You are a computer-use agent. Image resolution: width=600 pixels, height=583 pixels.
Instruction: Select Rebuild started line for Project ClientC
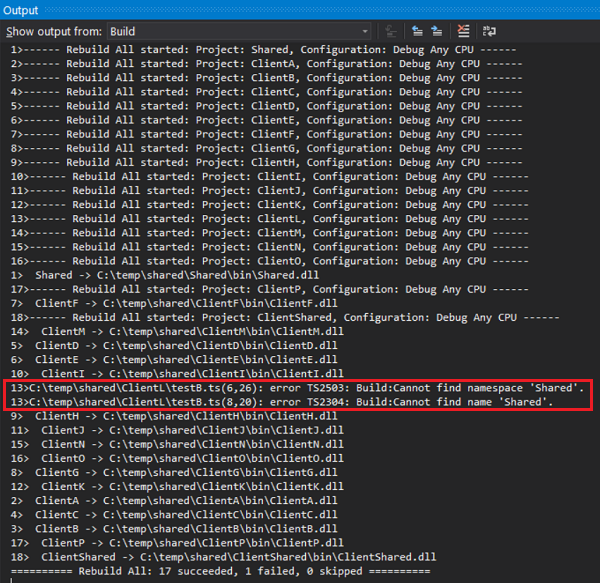pyautogui.click(x=266, y=92)
